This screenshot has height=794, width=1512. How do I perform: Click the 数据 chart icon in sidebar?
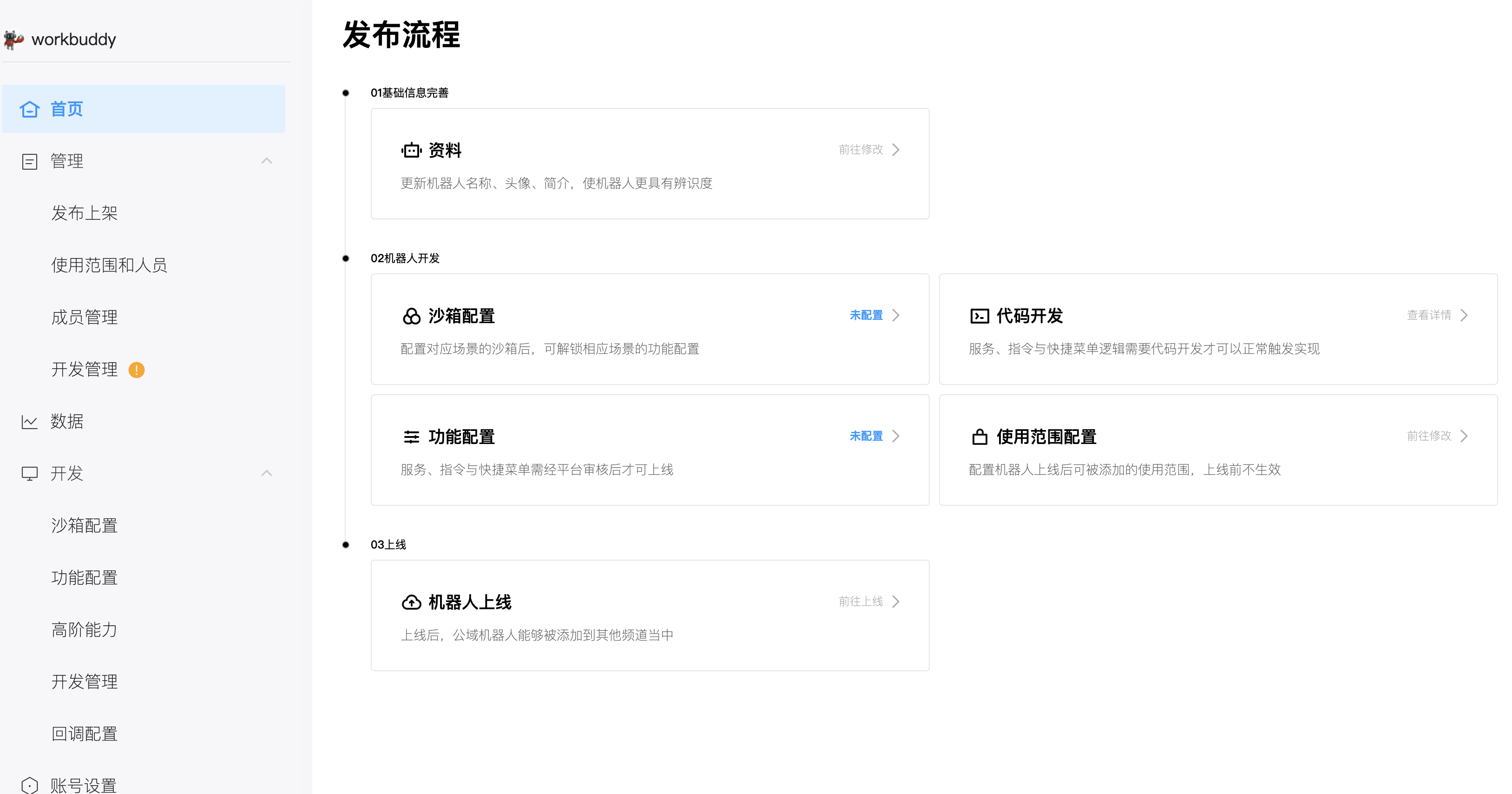[x=30, y=421]
